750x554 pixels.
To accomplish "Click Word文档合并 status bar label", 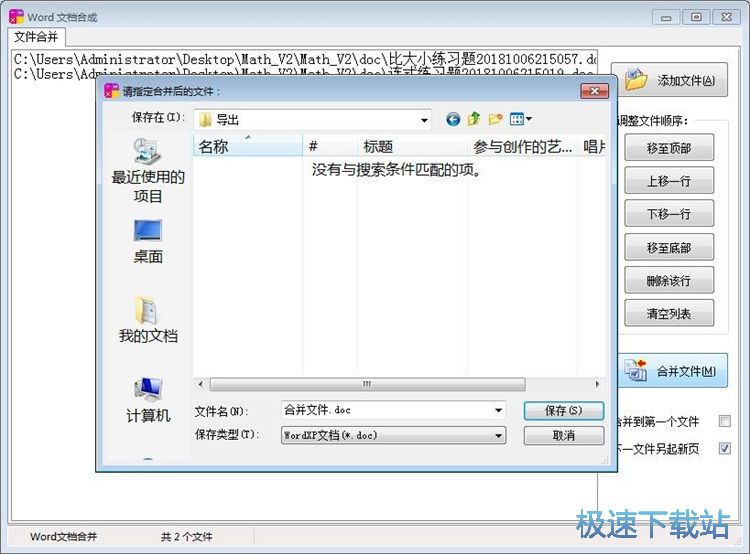I will tap(64, 537).
